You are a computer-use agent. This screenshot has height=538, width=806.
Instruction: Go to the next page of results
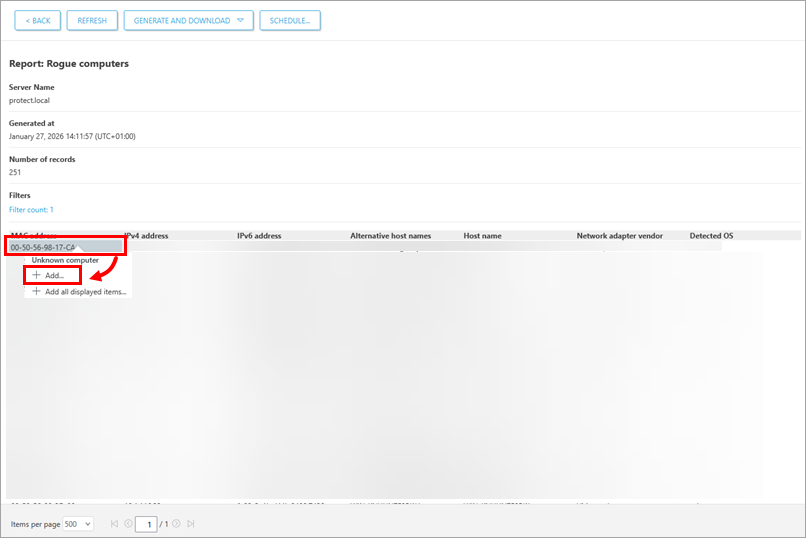coord(177,524)
